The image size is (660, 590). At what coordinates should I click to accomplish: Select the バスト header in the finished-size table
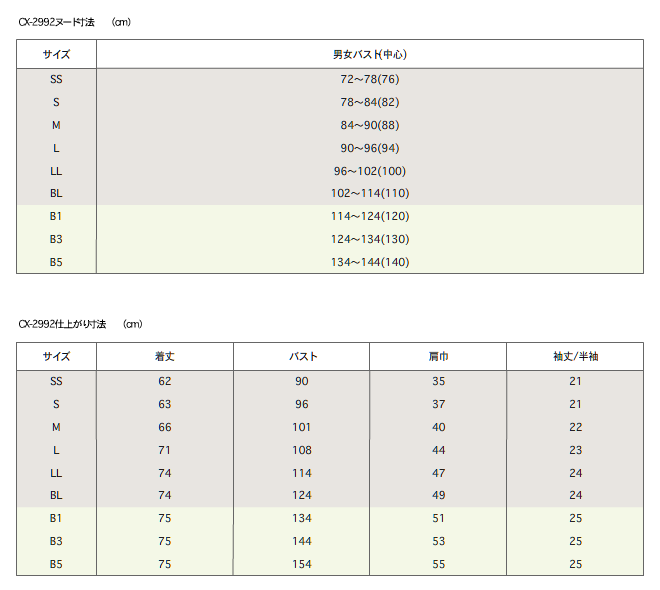click(302, 357)
